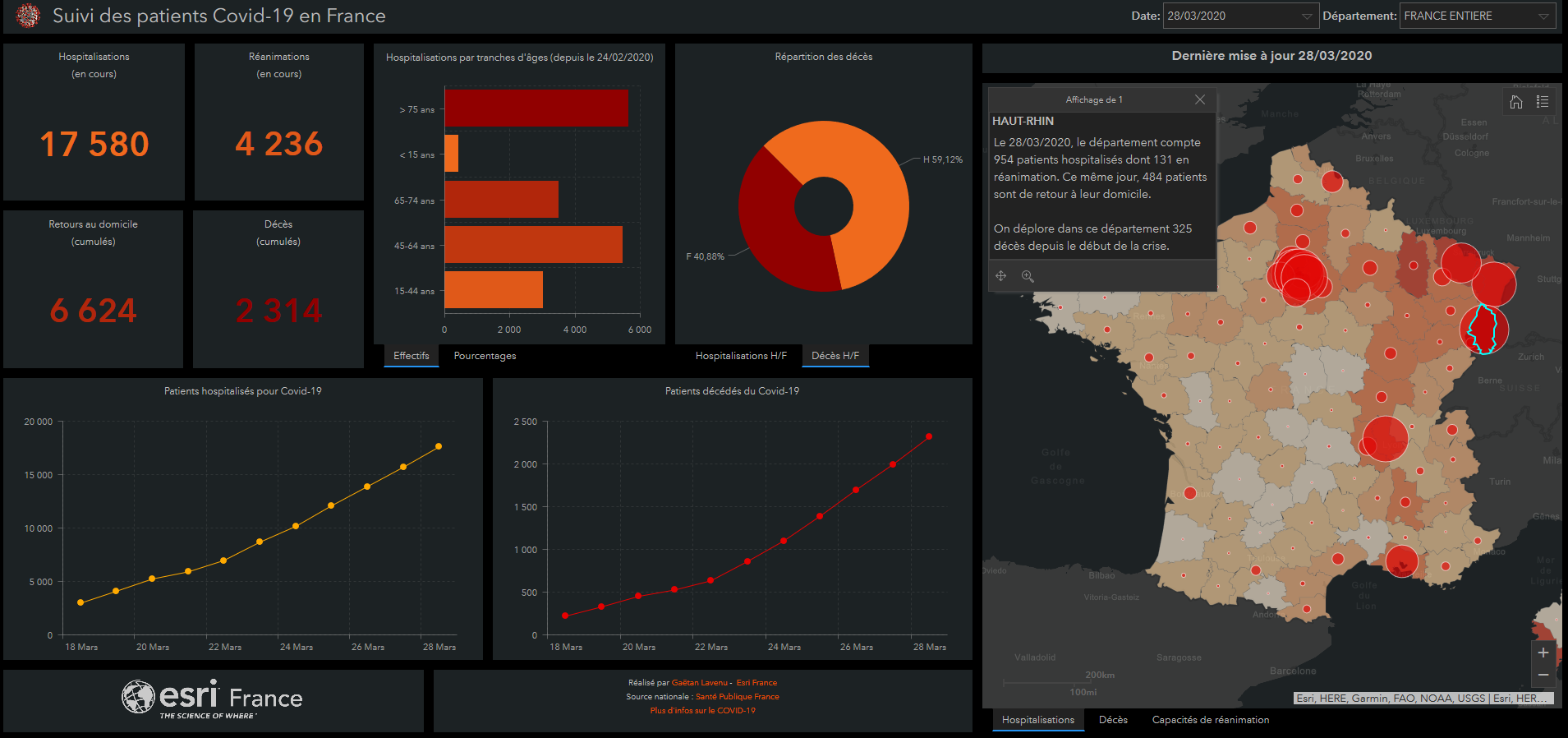Click the map home extent icon
The image size is (1568, 738).
tap(1516, 102)
